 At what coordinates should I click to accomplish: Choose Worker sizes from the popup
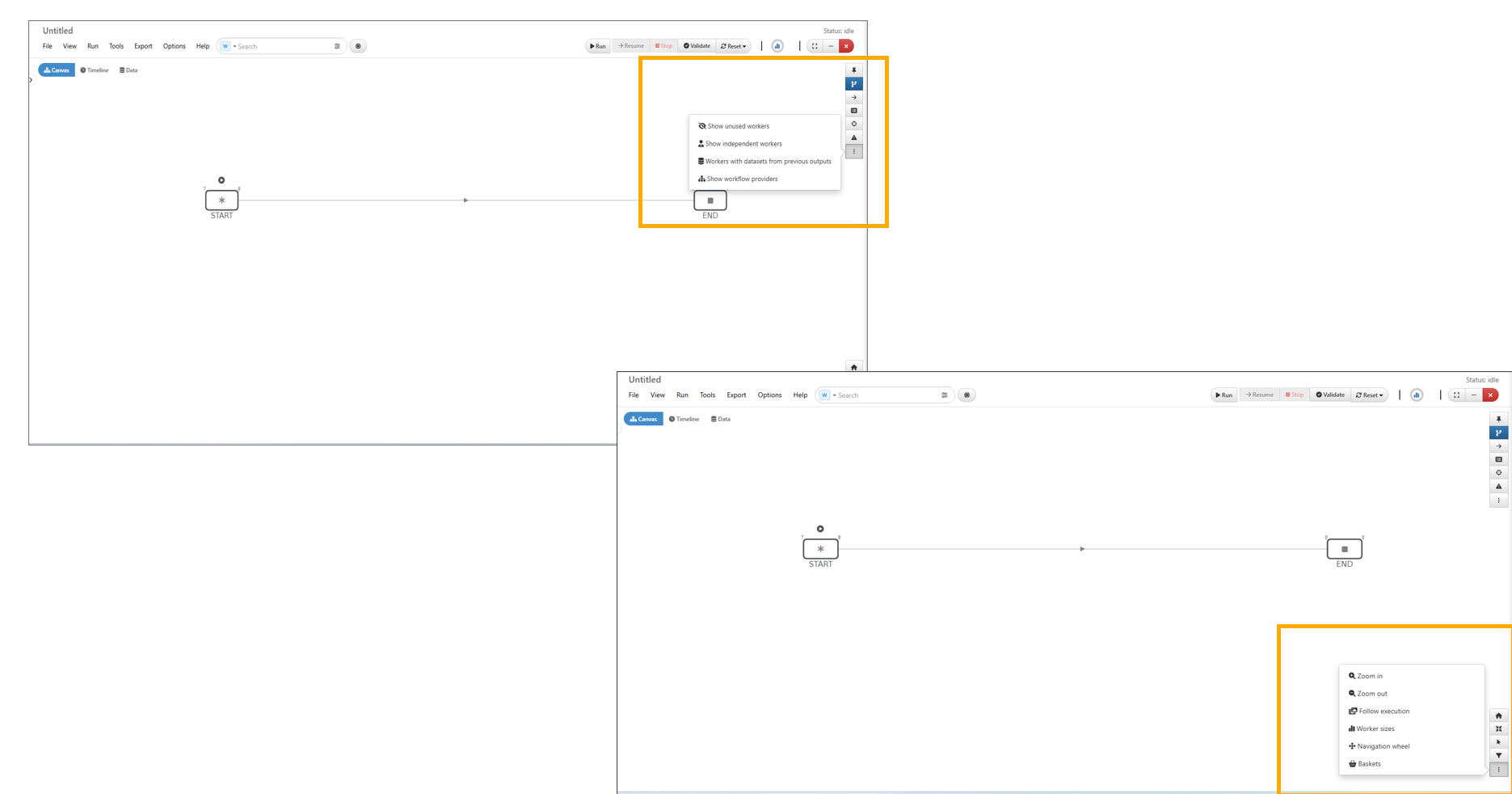(1375, 729)
